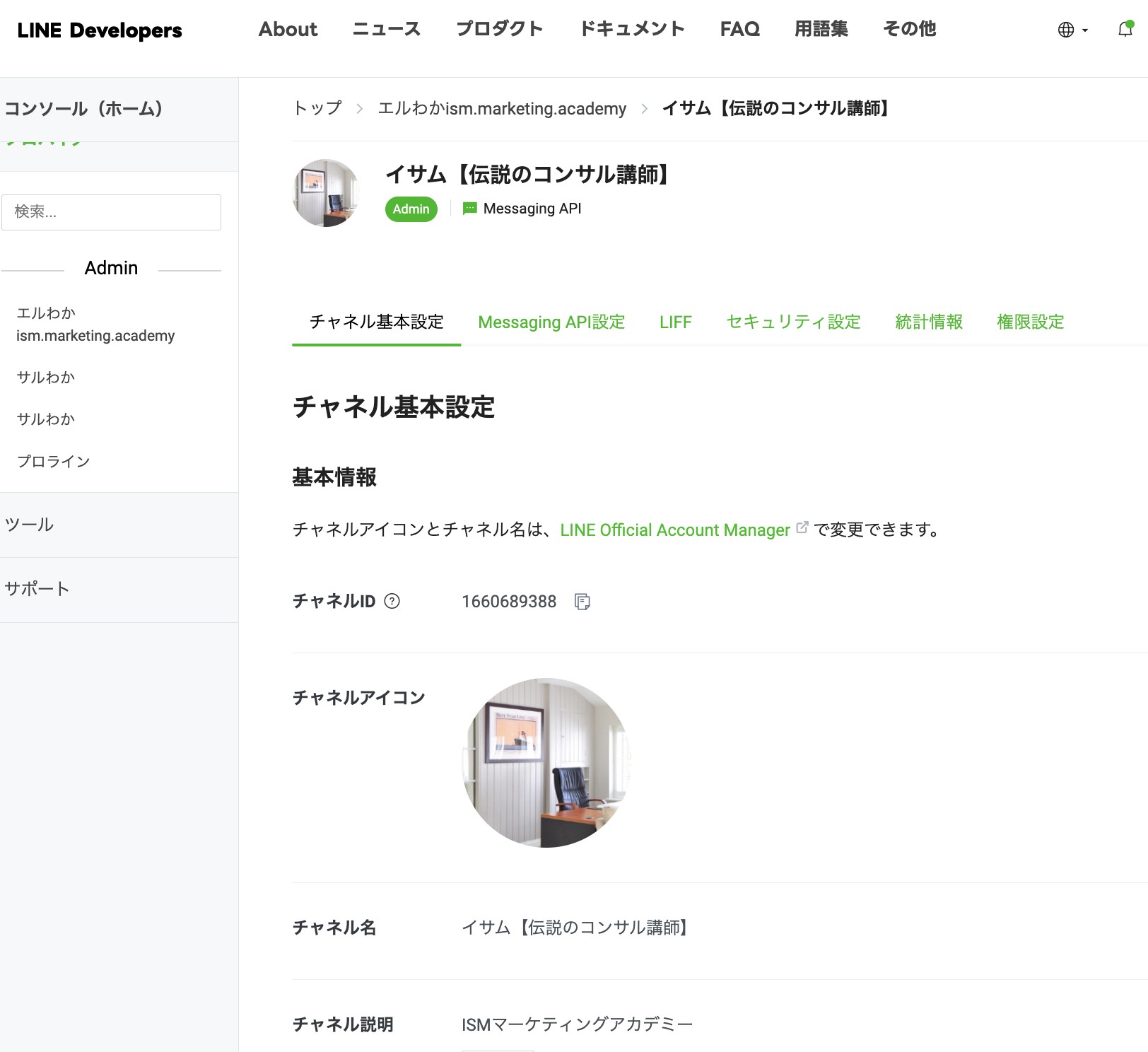The image size is (1148, 1052).
Task: Select エルわか ism.marketing.academy provider in sidebar
Action: coord(95,324)
